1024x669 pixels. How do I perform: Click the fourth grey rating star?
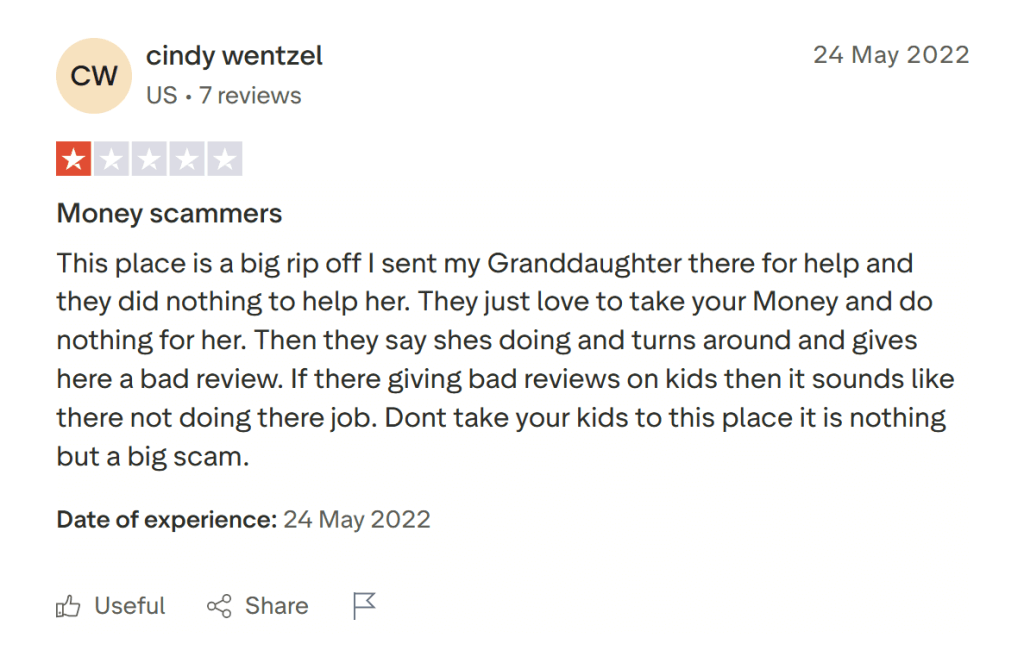[187, 159]
